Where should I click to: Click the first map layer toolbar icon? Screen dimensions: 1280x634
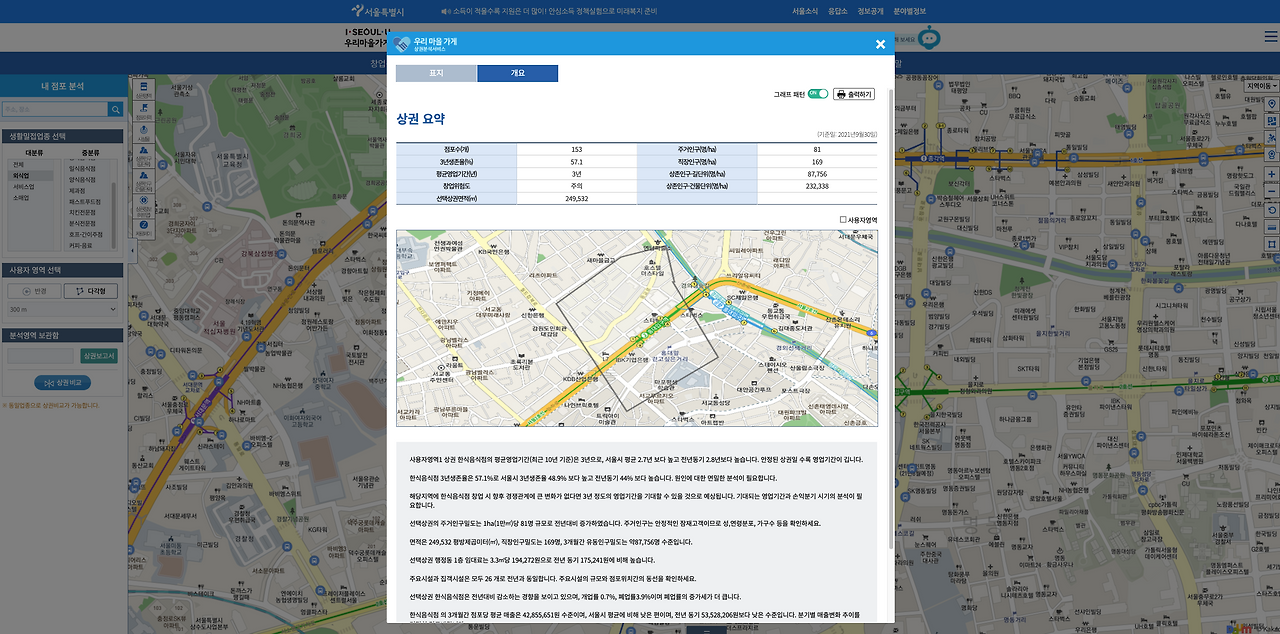click(144, 89)
